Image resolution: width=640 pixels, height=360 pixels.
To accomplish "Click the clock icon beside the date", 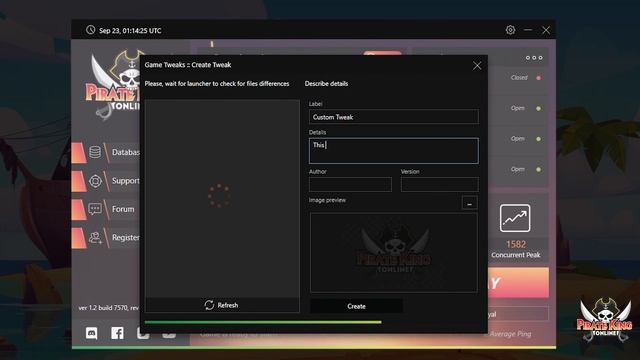I will click(90, 30).
